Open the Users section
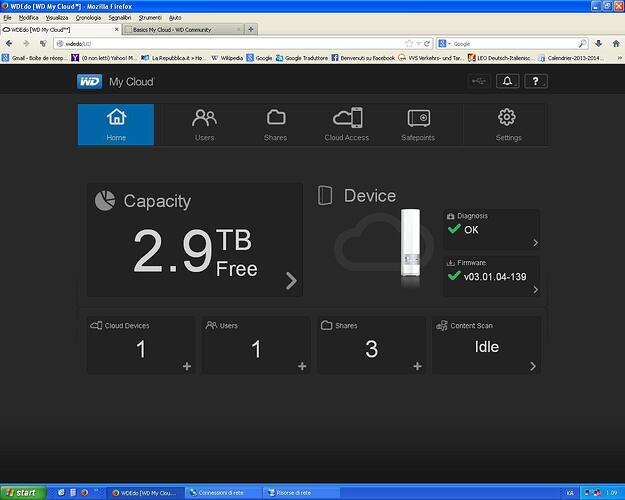This screenshot has height=500, width=625. (204, 124)
